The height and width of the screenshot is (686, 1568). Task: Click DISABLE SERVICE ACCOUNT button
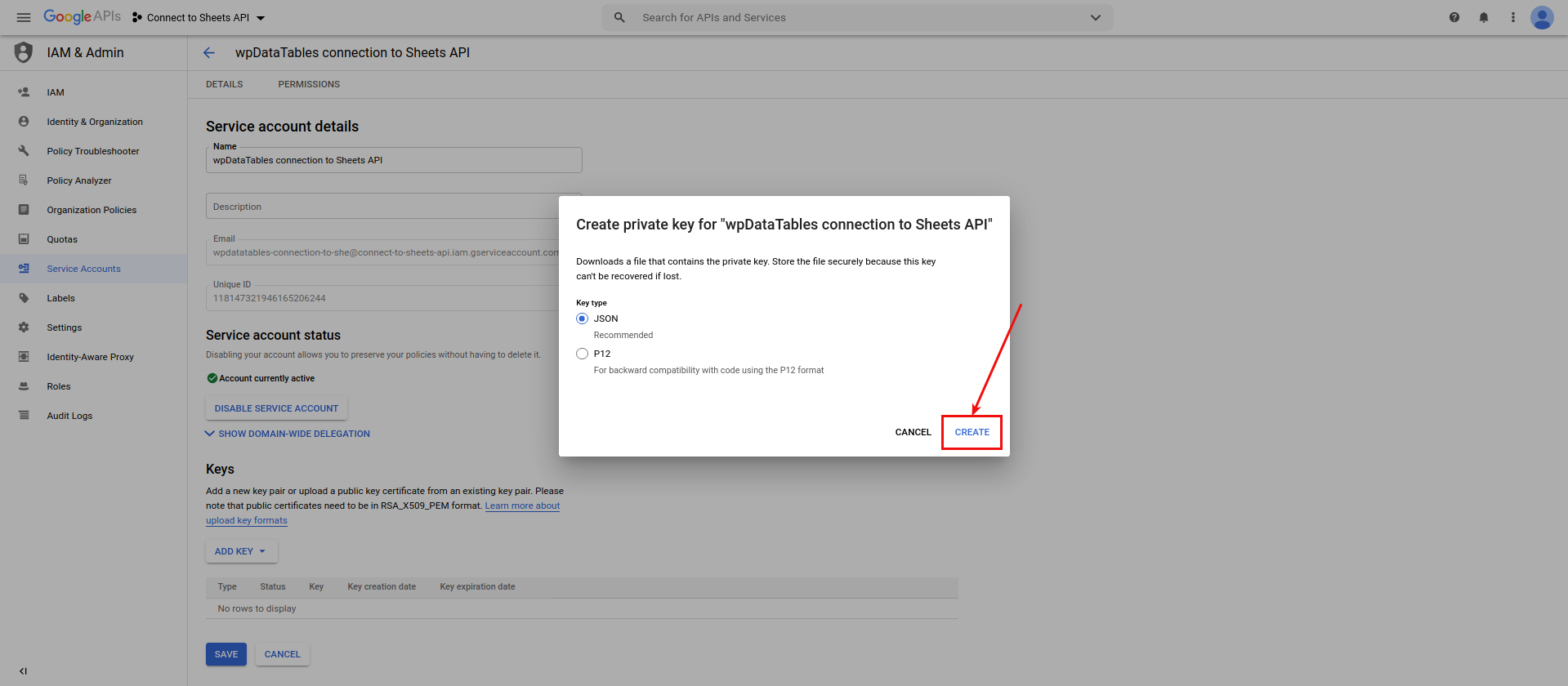(x=276, y=408)
